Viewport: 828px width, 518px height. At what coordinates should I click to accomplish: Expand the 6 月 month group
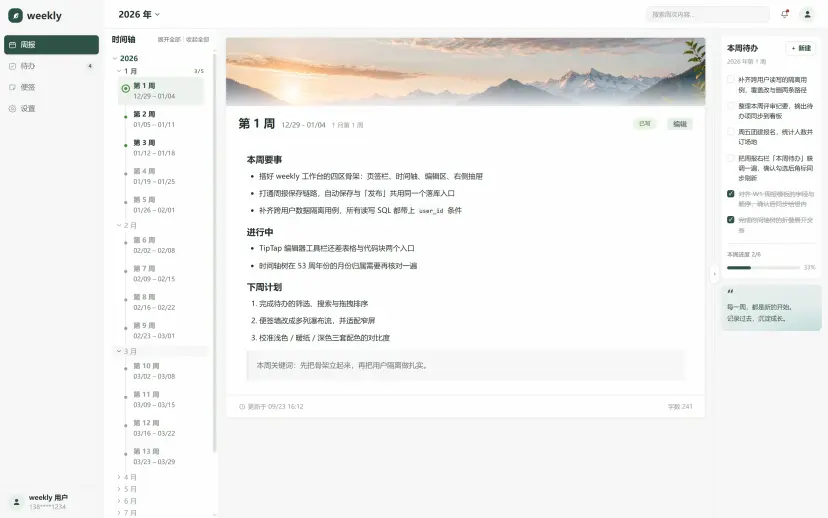(x=119, y=501)
